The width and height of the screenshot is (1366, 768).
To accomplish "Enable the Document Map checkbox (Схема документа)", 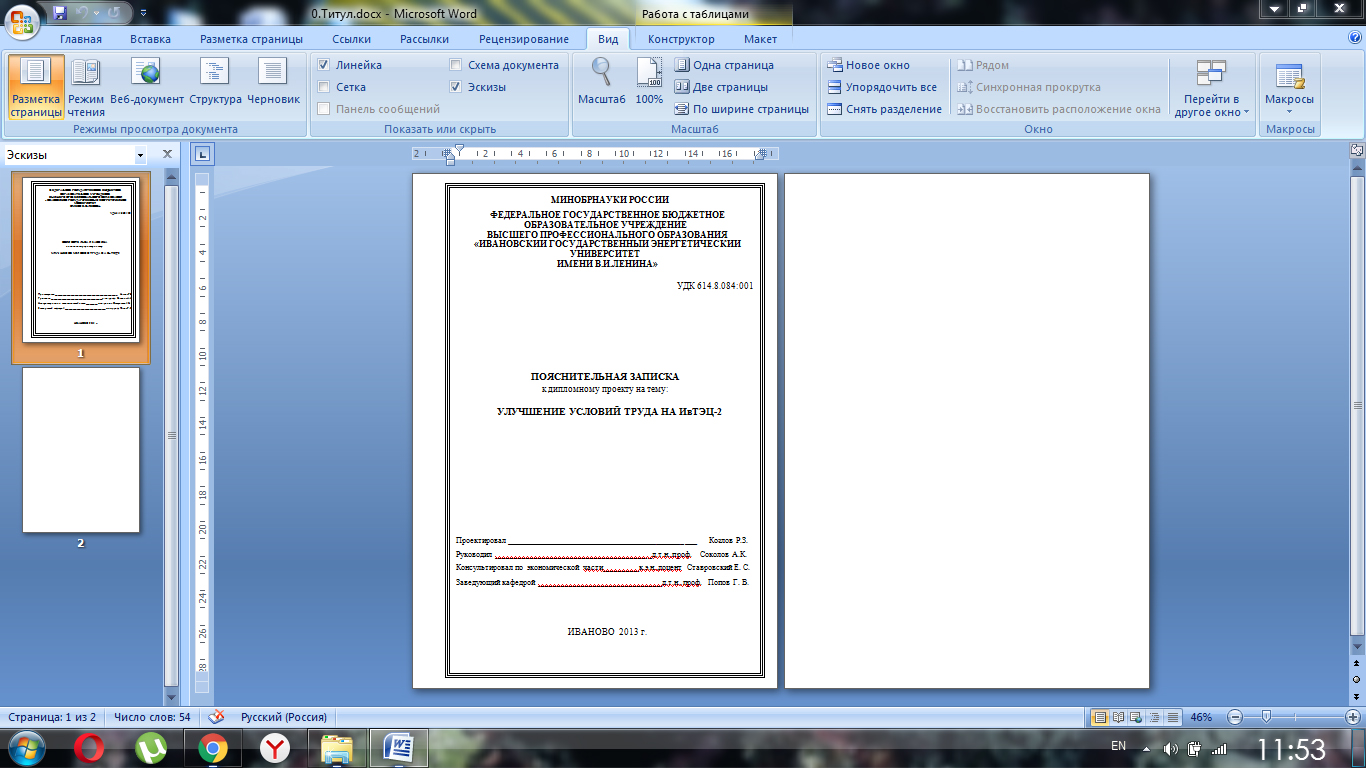I will [x=505, y=65].
